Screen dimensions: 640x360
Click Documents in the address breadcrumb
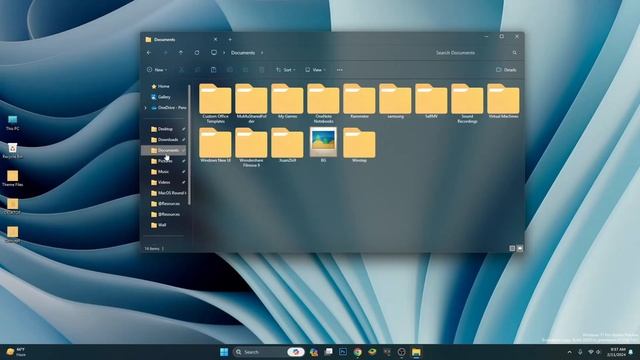(x=243, y=53)
